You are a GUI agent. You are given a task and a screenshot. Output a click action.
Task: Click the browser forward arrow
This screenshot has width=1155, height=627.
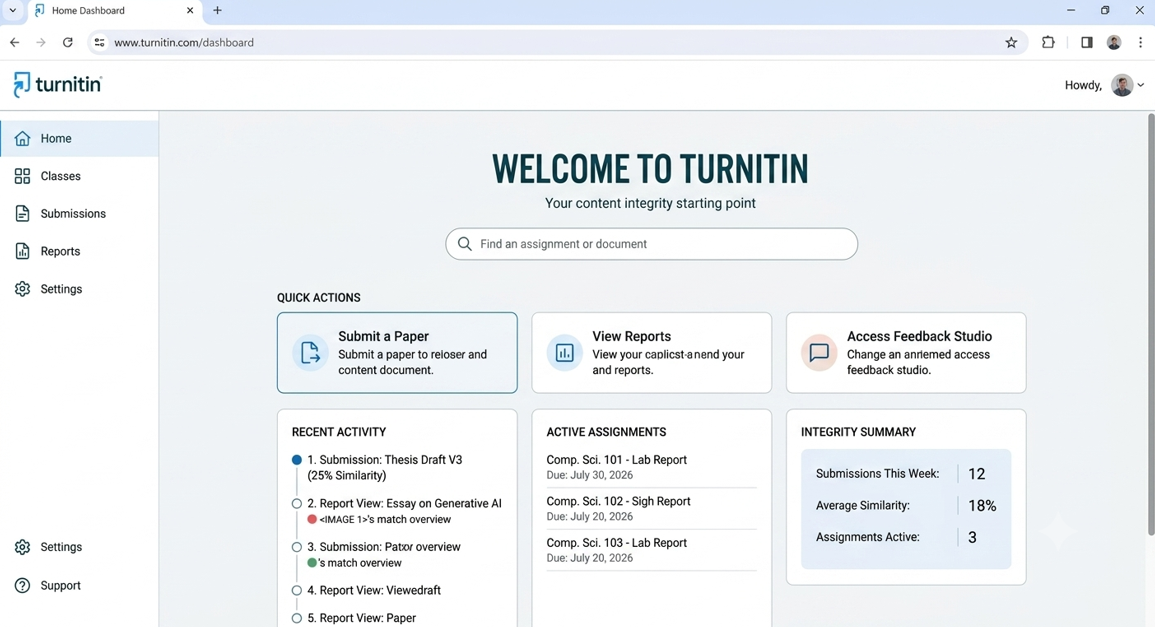click(41, 43)
